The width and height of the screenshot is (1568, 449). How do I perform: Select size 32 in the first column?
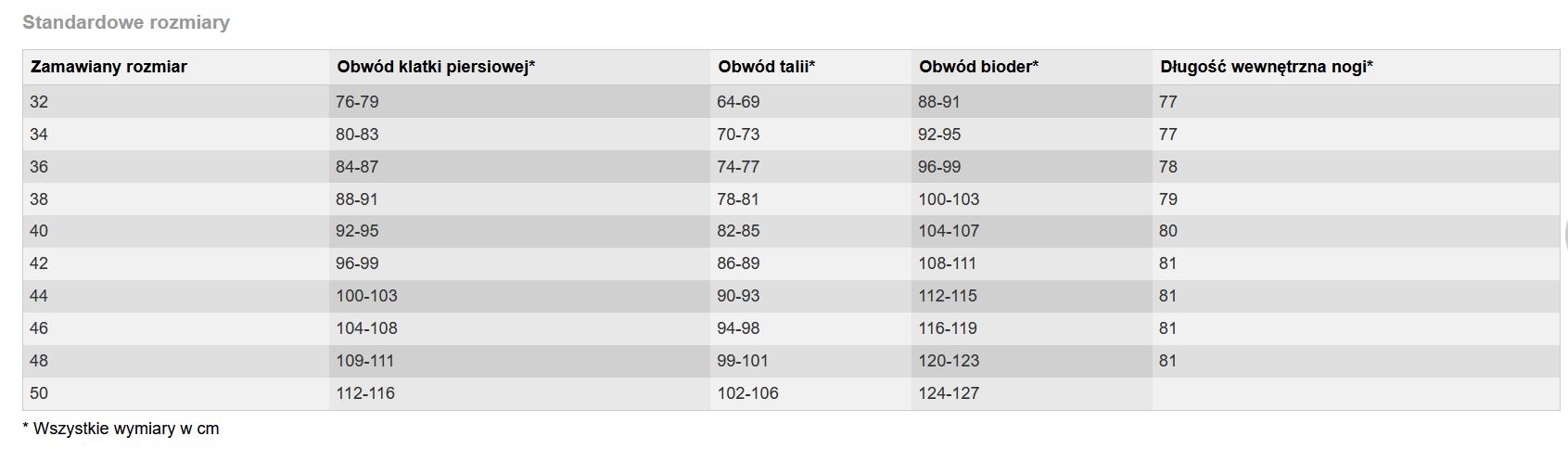coord(39,102)
